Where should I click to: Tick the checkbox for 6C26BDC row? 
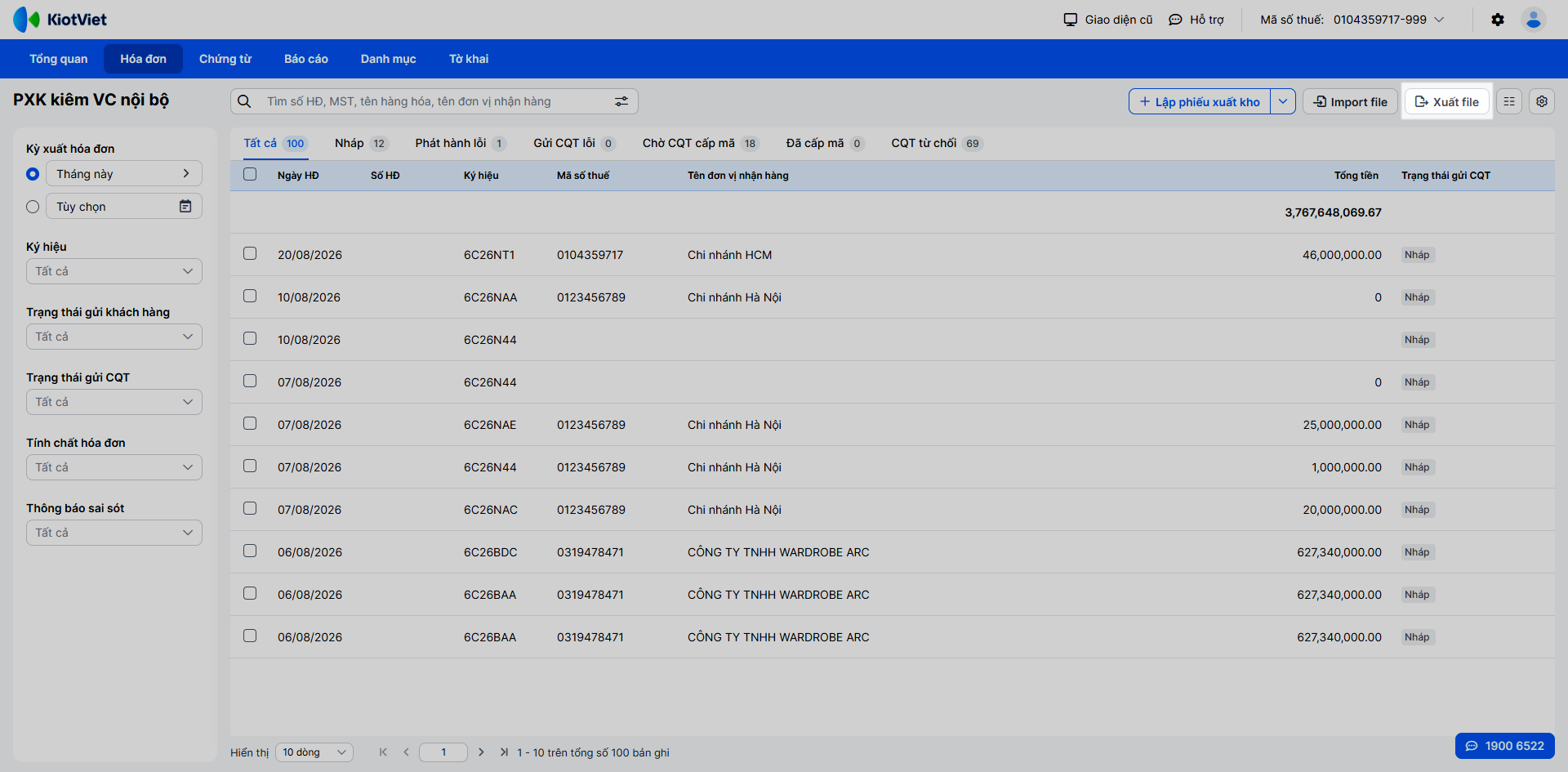click(x=250, y=551)
